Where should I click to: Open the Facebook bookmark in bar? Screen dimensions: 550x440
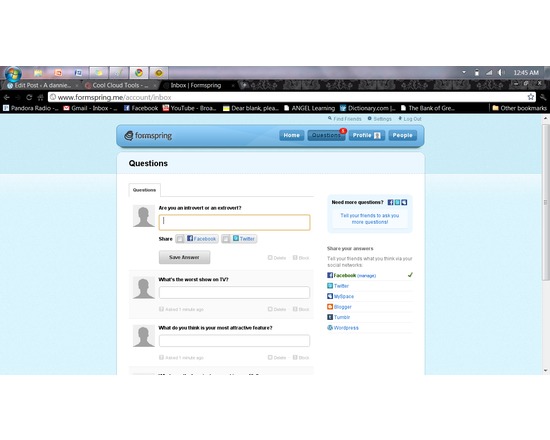(x=141, y=108)
